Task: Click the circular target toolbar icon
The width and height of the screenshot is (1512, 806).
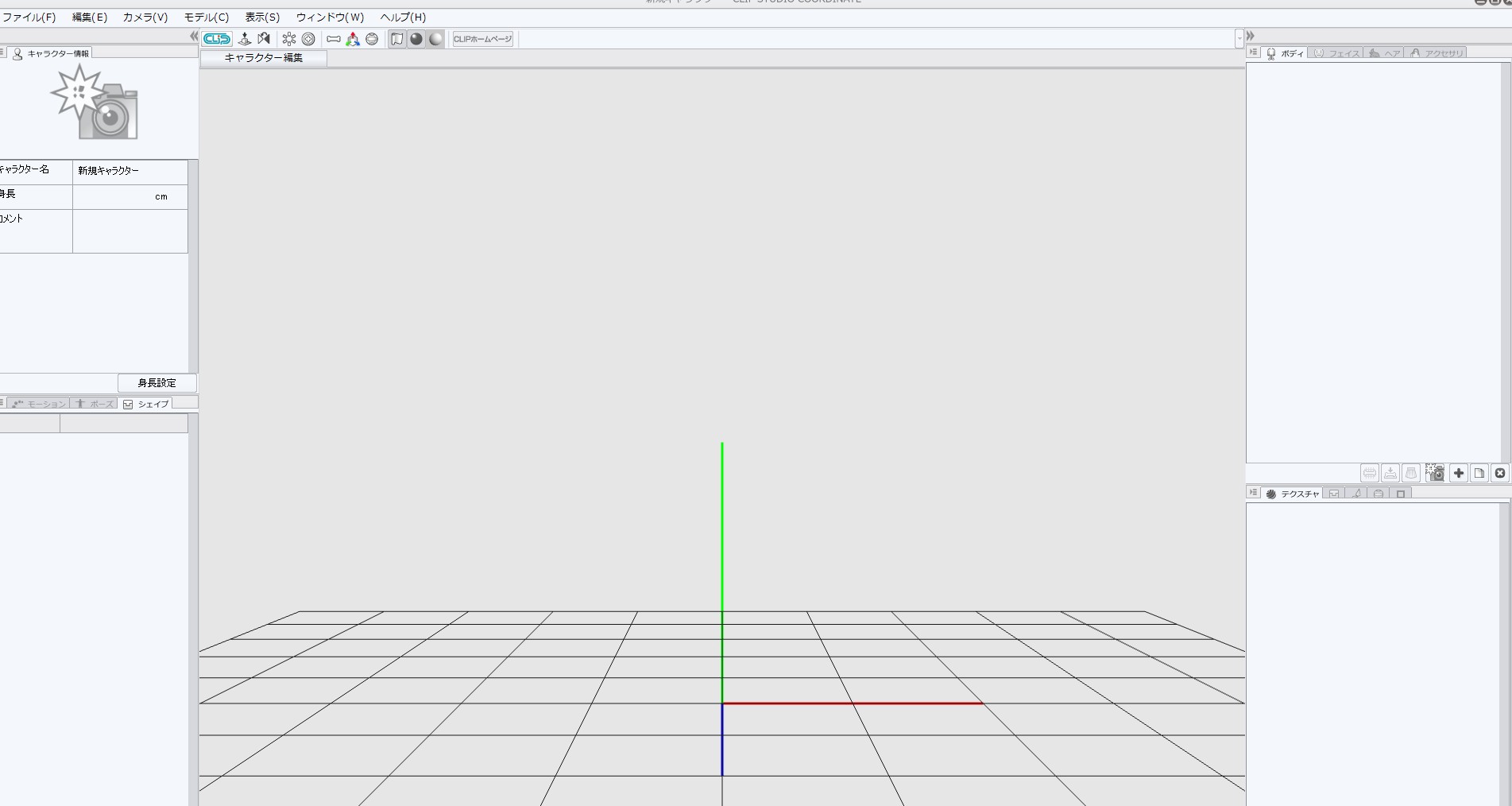Action: [308, 39]
